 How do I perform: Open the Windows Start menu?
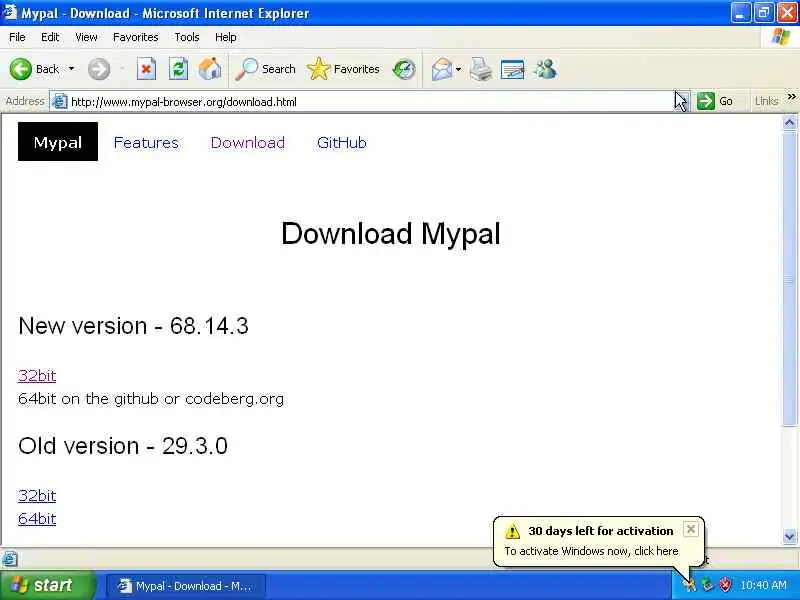coord(46,585)
